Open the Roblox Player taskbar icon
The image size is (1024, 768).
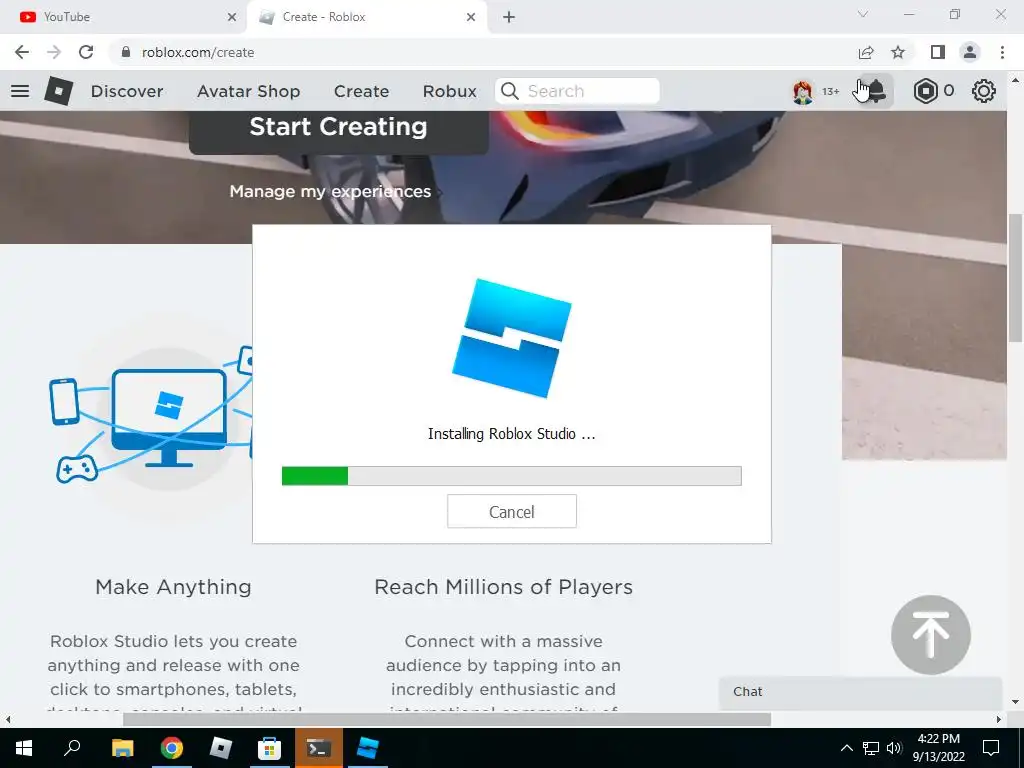[221, 748]
